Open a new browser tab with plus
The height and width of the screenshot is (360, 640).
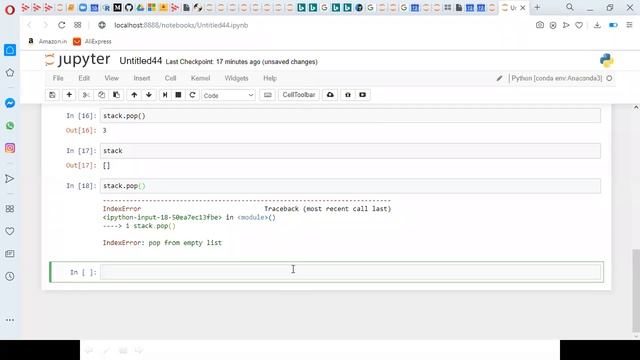537,7
